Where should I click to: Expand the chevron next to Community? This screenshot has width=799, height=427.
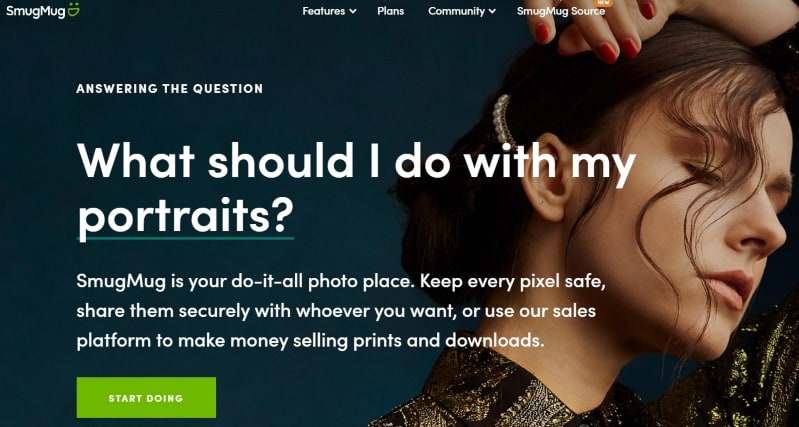click(x=492, y=11)
